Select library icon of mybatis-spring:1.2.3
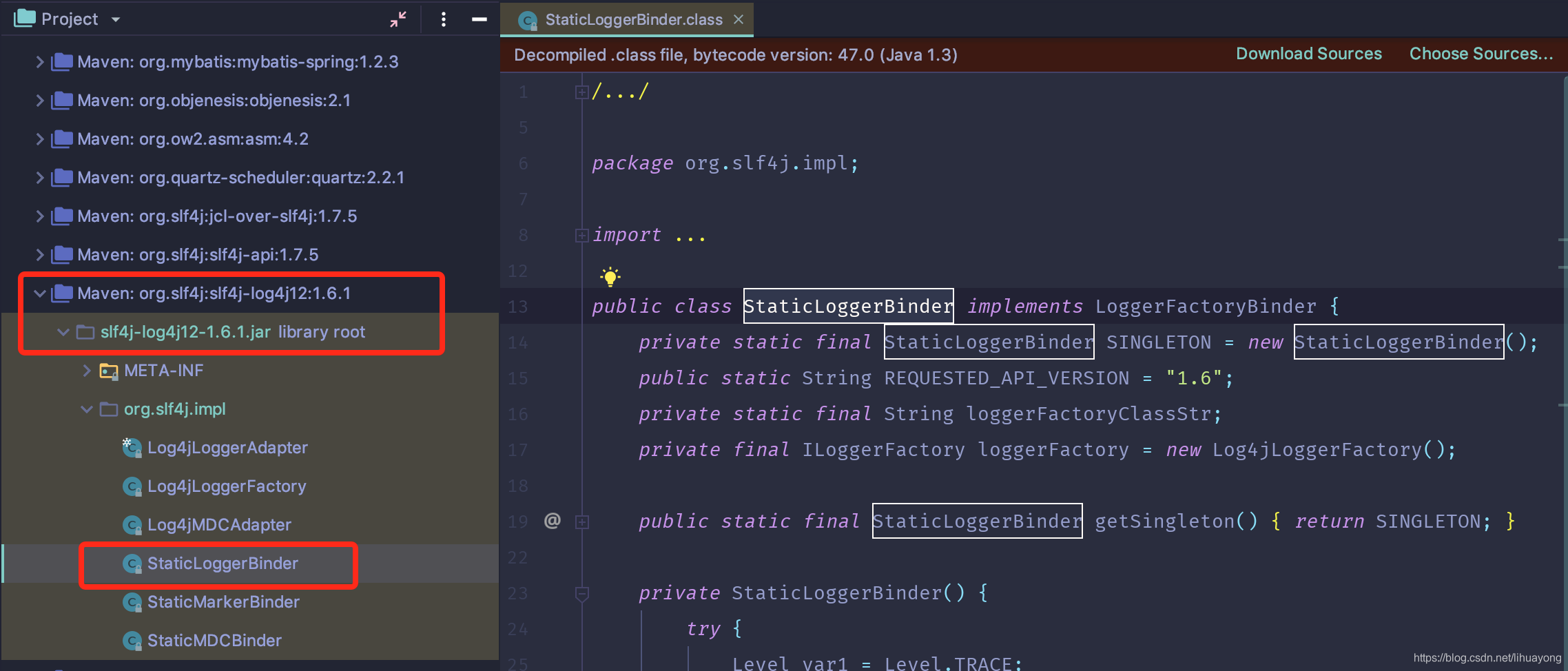 point(62,61)
